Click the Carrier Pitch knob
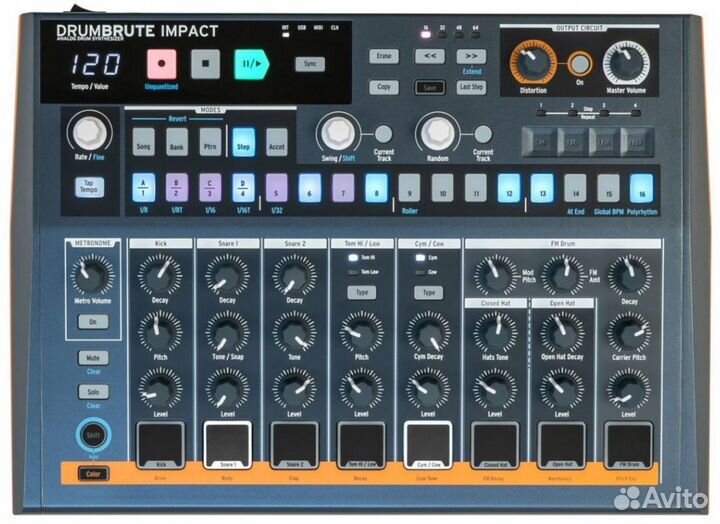 coord(629,332)
